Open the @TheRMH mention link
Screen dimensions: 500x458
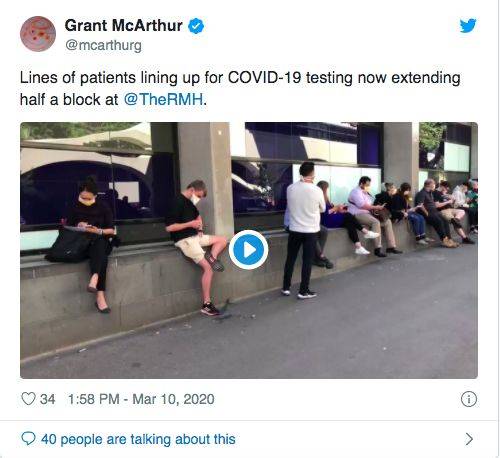pos(163,99)
